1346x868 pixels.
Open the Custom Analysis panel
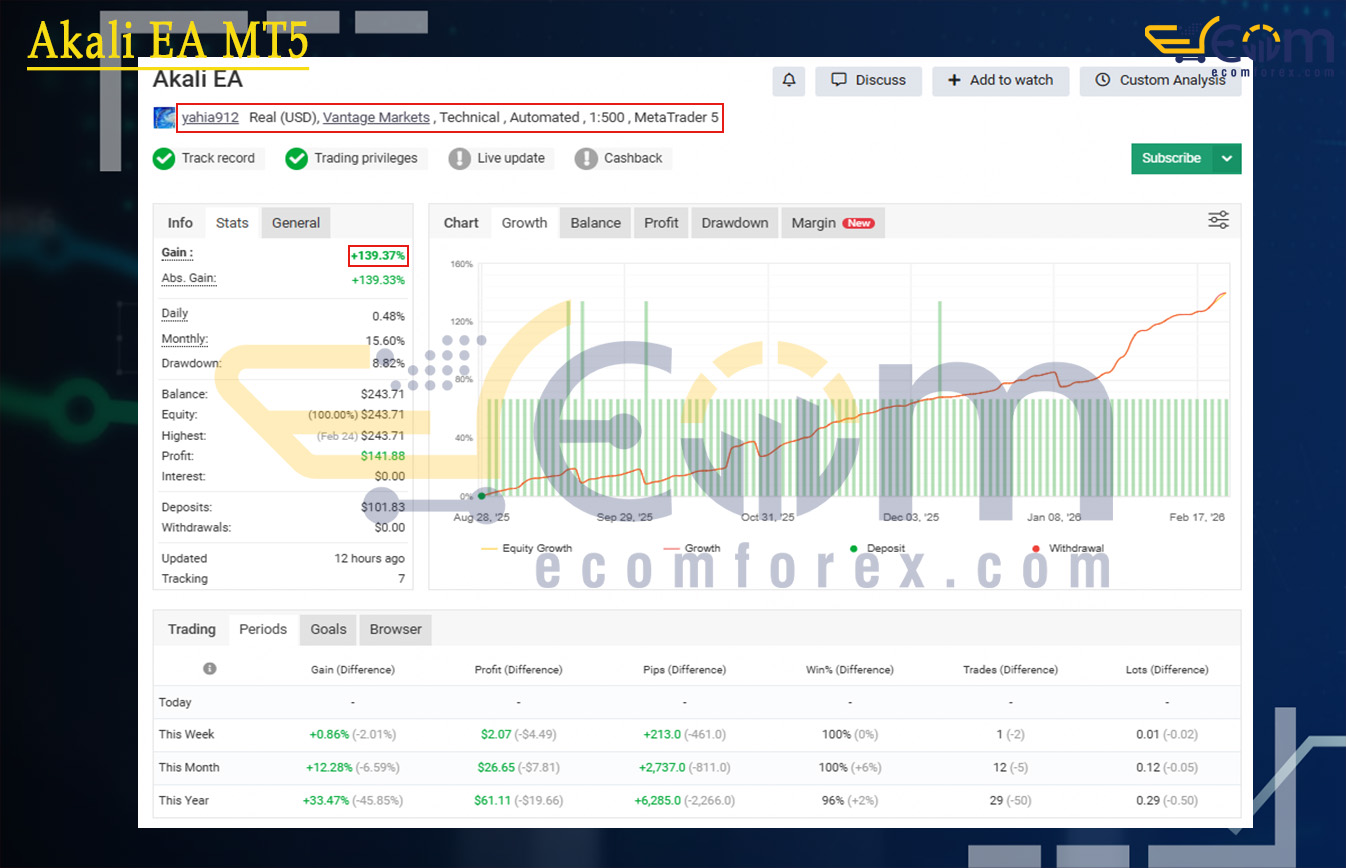(1160, 81)
